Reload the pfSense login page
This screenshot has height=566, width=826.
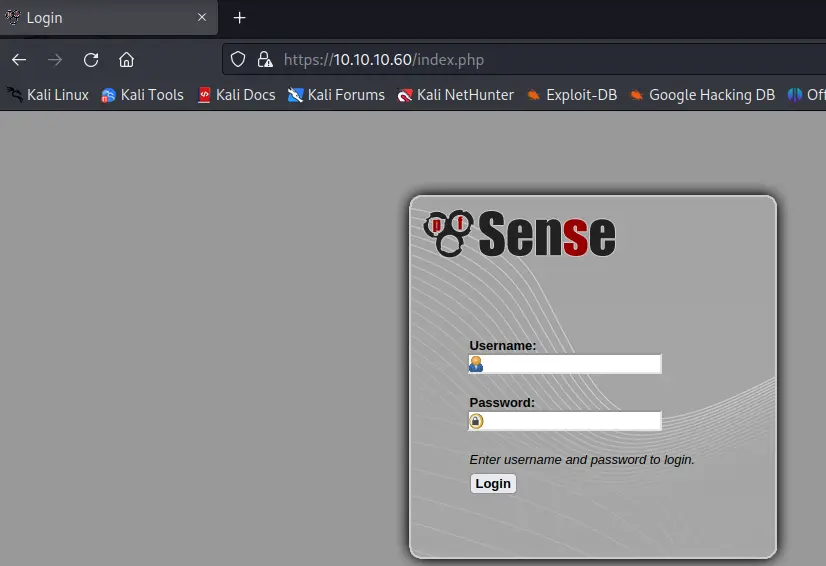(x=91, y=60)
